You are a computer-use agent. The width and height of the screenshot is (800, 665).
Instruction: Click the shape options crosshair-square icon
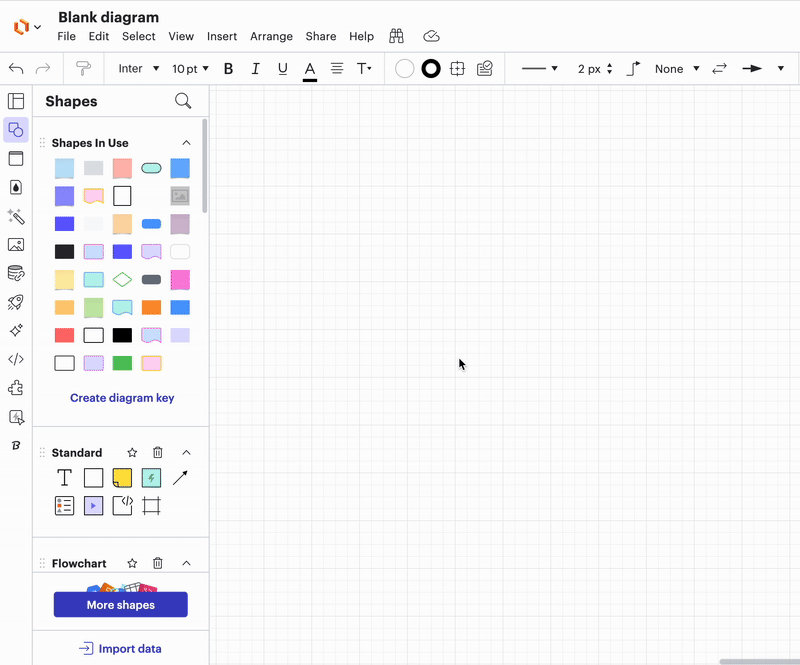(x=458, y=68)
